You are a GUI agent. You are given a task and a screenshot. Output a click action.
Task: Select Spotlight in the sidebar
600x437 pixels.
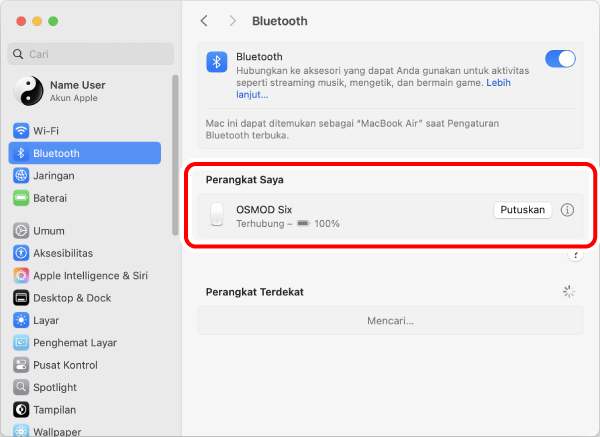56,387
